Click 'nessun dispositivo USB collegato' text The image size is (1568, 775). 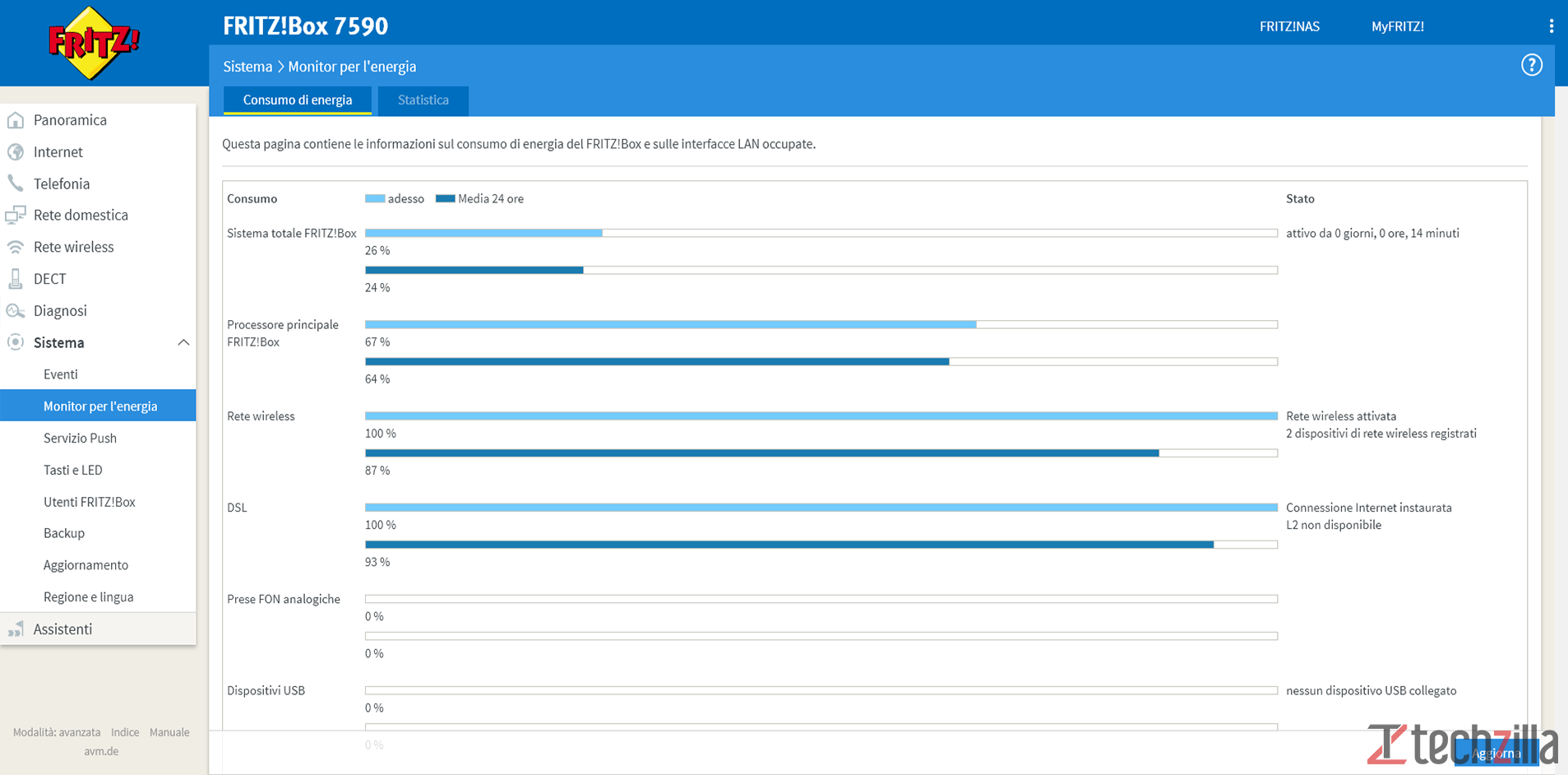point(1371,690)
